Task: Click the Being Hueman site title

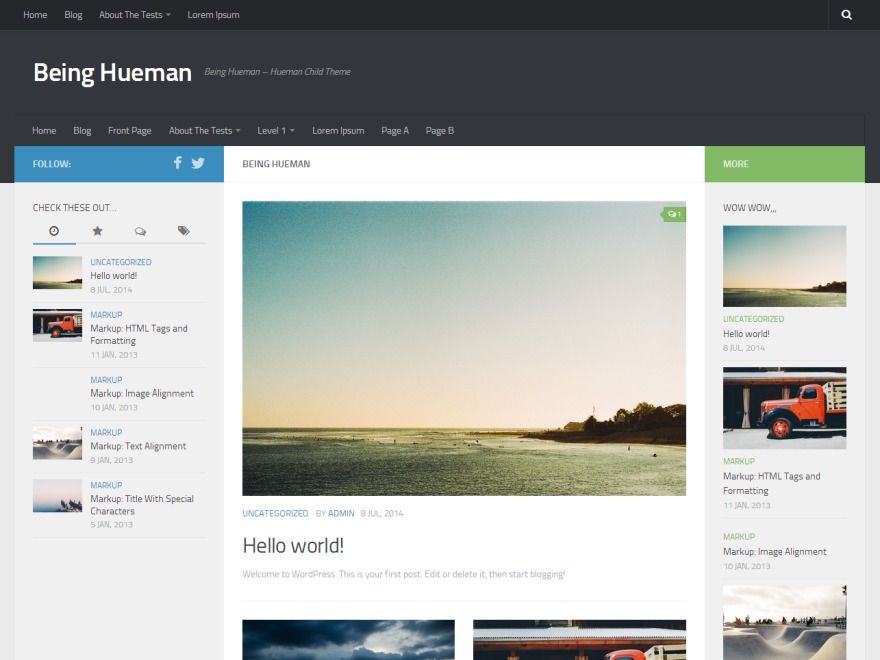Action: (112, 72)
